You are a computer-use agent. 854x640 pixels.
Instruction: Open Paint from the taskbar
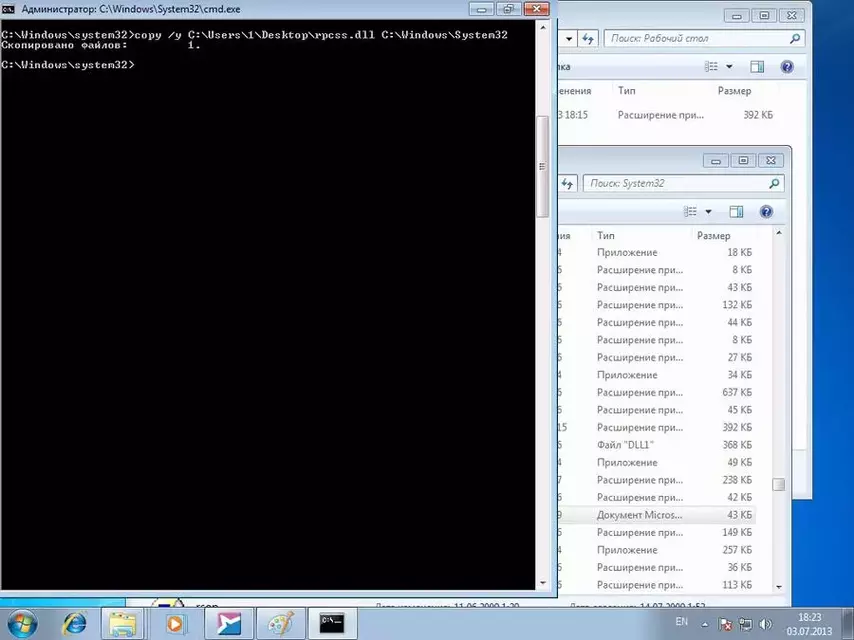pyautogui.click(x=280, y=624)
